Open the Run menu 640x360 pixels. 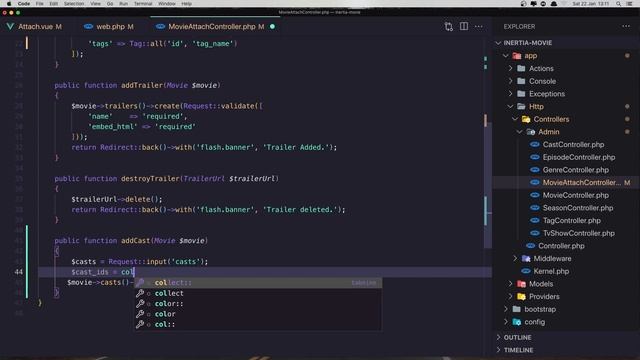[x=123, y=4]
